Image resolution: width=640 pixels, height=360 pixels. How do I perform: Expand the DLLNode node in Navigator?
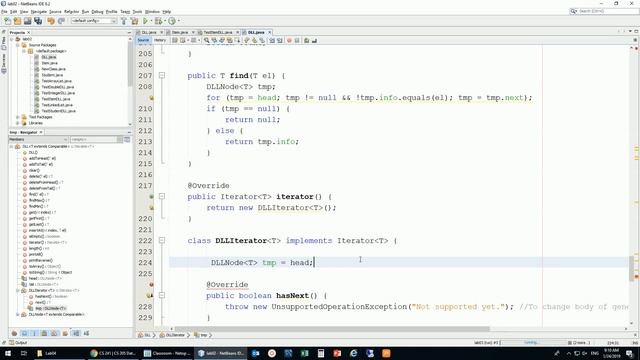pos(18,315)
